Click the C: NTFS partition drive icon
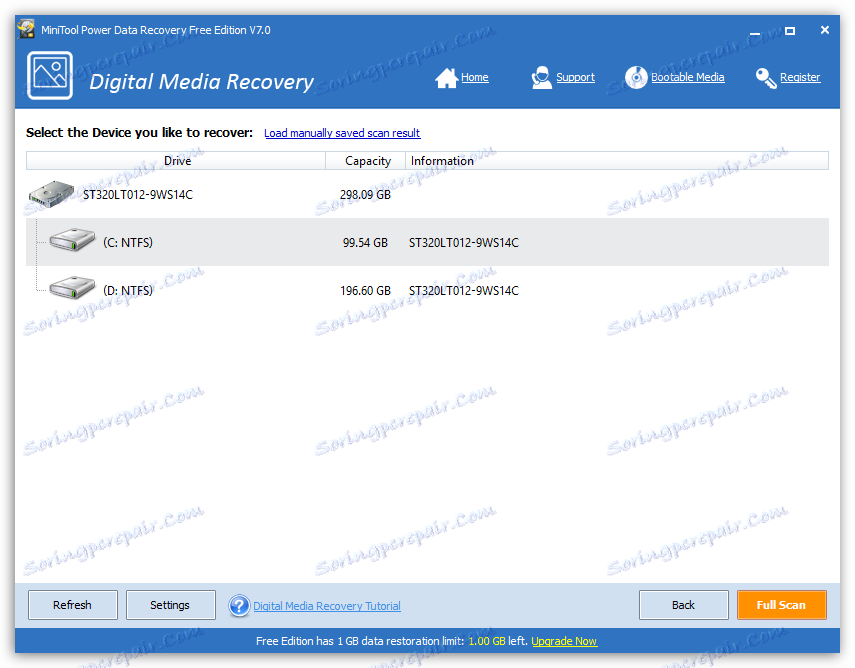 [72, 240]
